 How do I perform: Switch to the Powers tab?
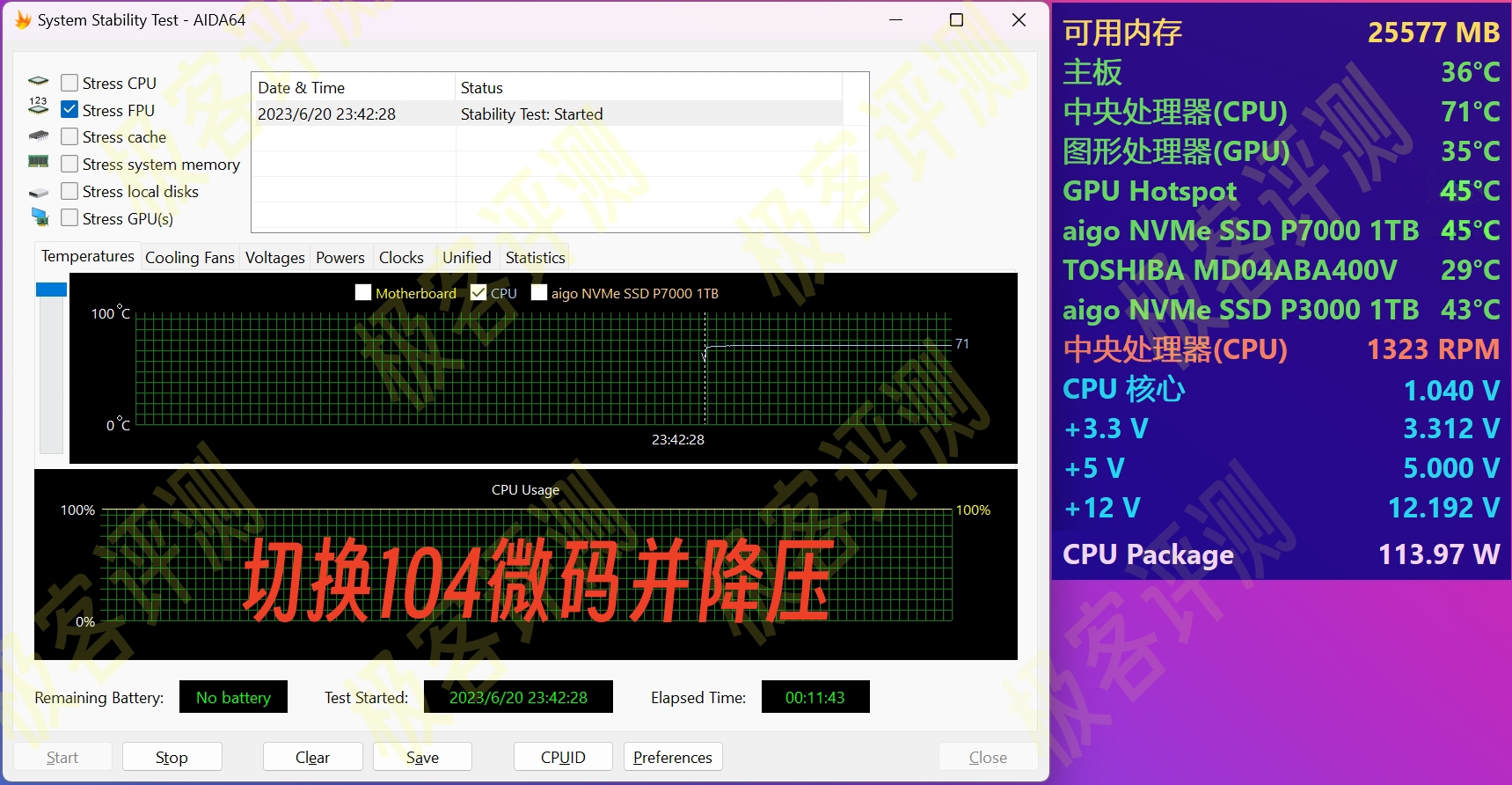[340, 258]
